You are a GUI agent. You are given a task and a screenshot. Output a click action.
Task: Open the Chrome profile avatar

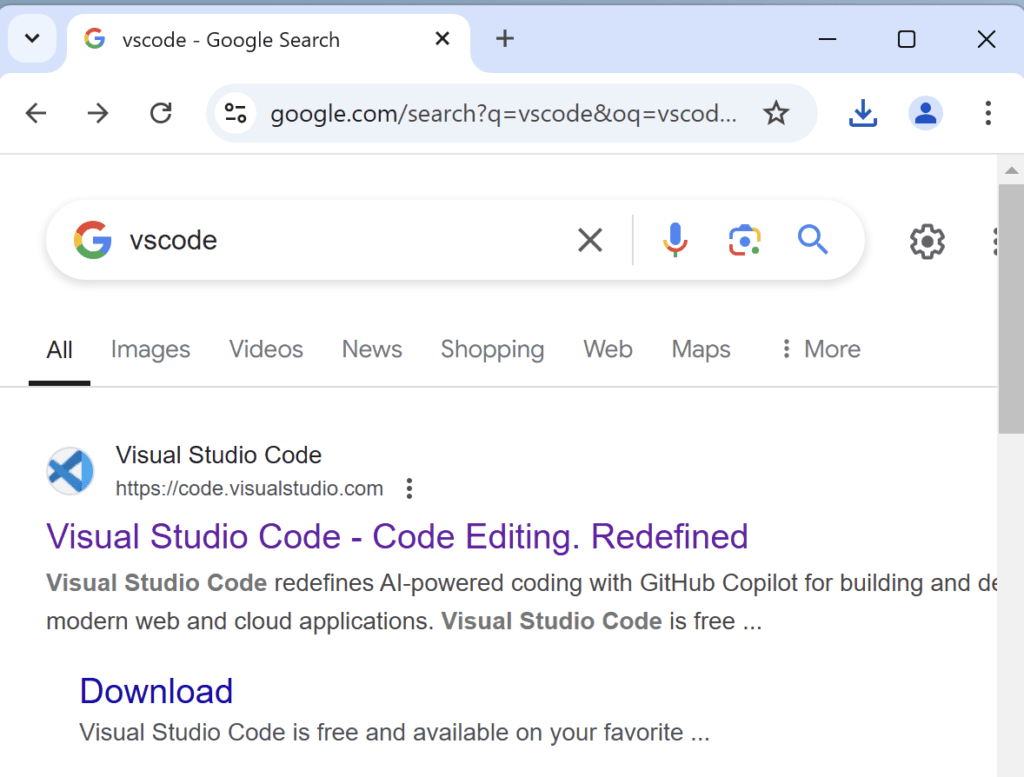point(925,114)
